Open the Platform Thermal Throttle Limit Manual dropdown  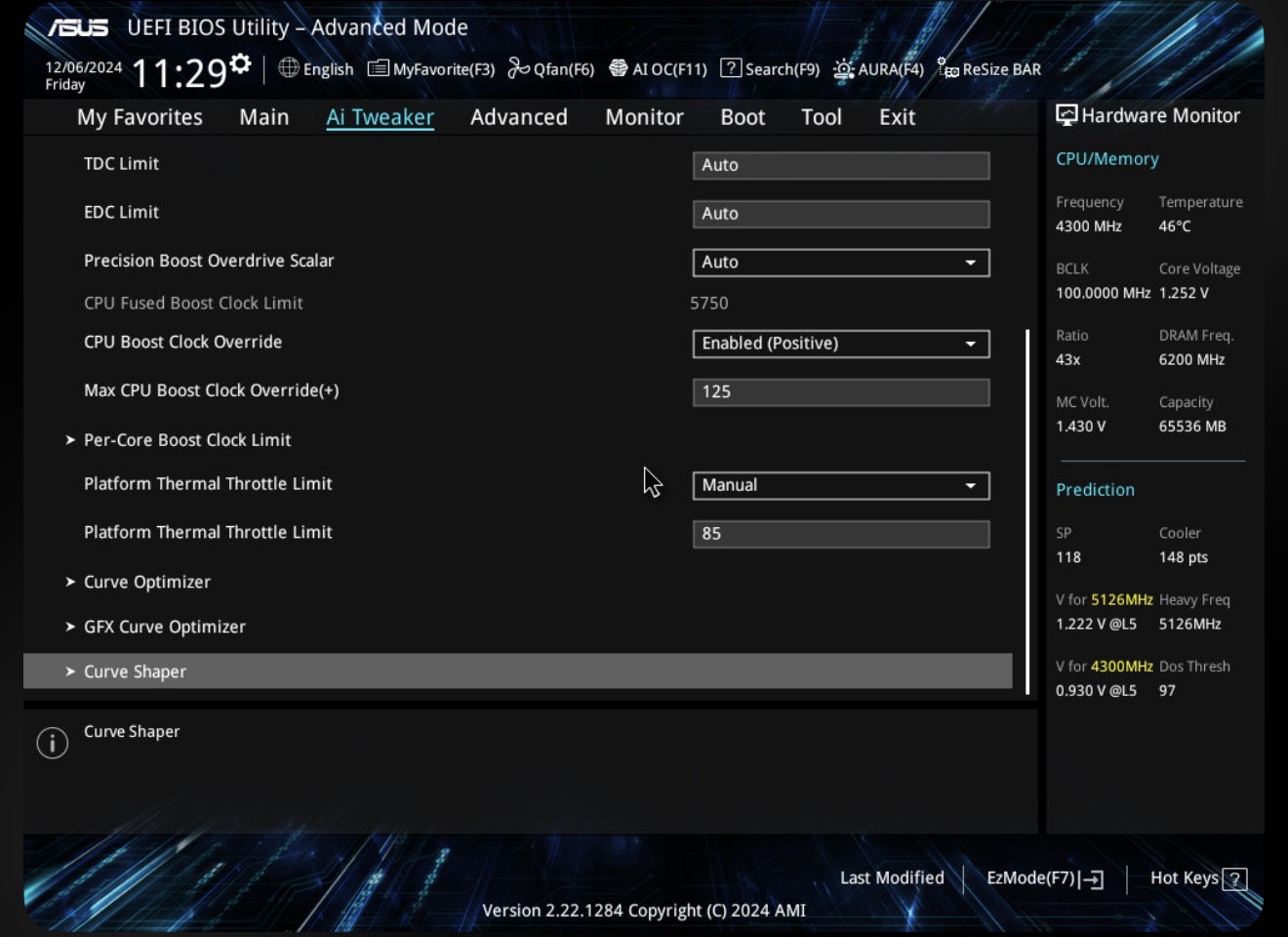click(x=841, y=485)
